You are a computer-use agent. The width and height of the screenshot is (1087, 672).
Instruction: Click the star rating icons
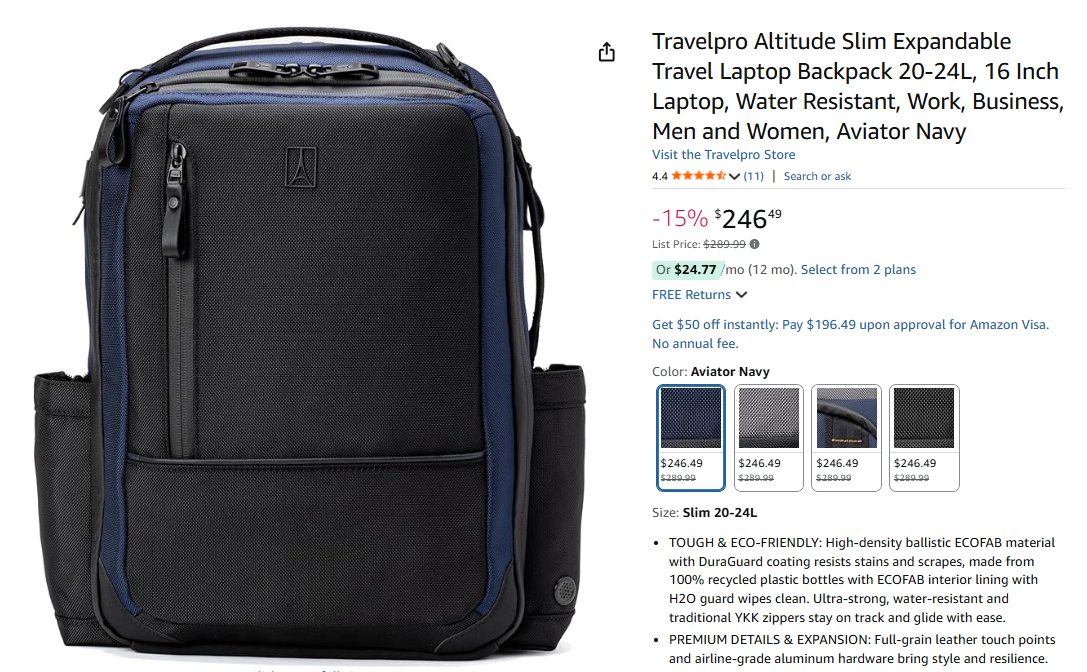698,176
